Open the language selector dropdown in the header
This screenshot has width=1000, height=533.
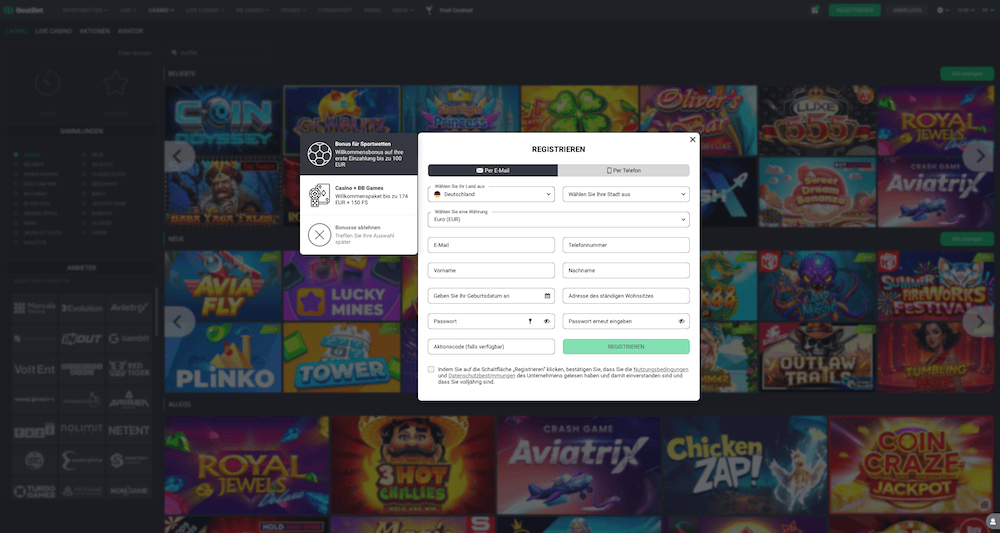(x=988, y=10)
